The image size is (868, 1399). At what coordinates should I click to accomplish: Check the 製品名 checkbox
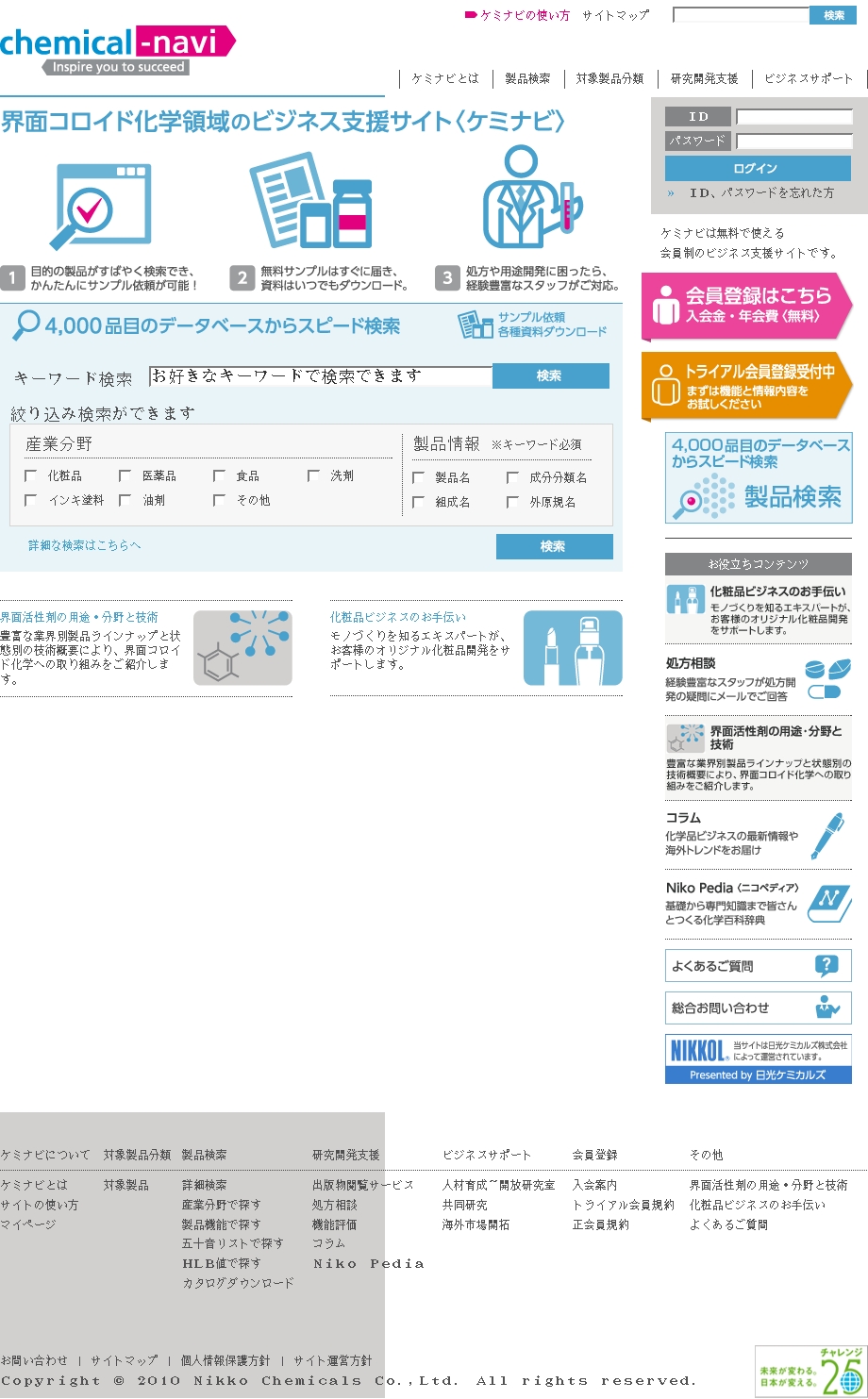(x=419, y=477)
